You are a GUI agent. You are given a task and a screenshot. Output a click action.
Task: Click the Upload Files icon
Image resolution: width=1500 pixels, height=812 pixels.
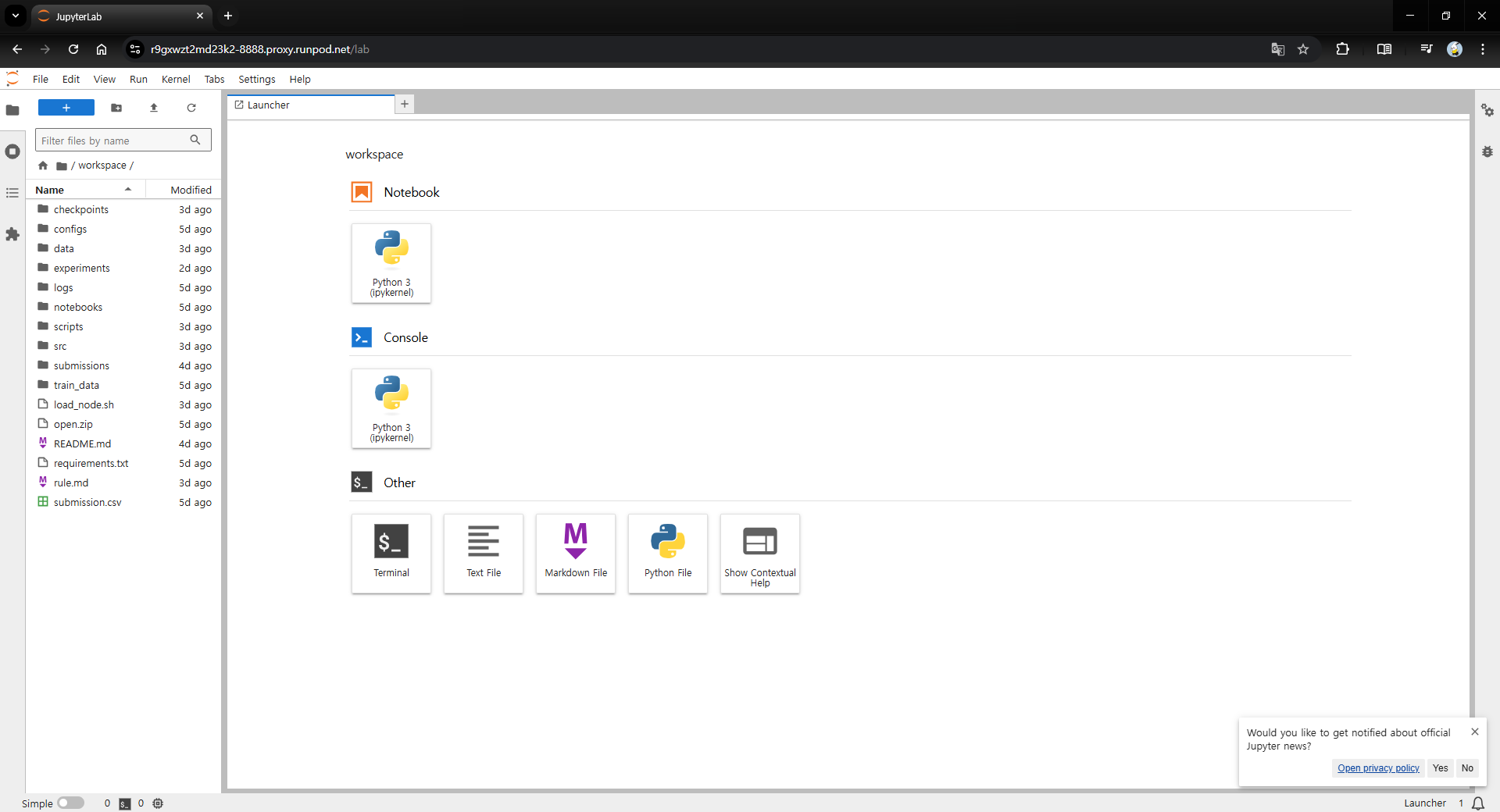point(154,108)
